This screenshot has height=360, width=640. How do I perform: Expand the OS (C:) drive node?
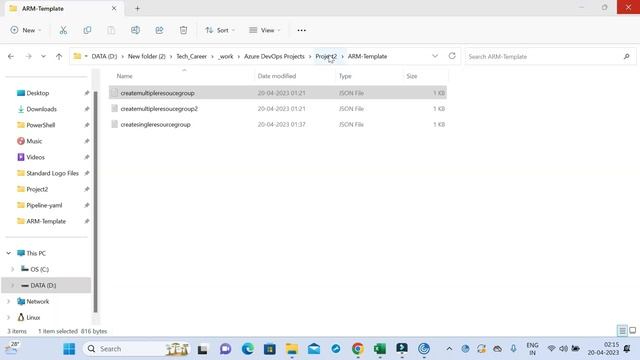[12, 269]
